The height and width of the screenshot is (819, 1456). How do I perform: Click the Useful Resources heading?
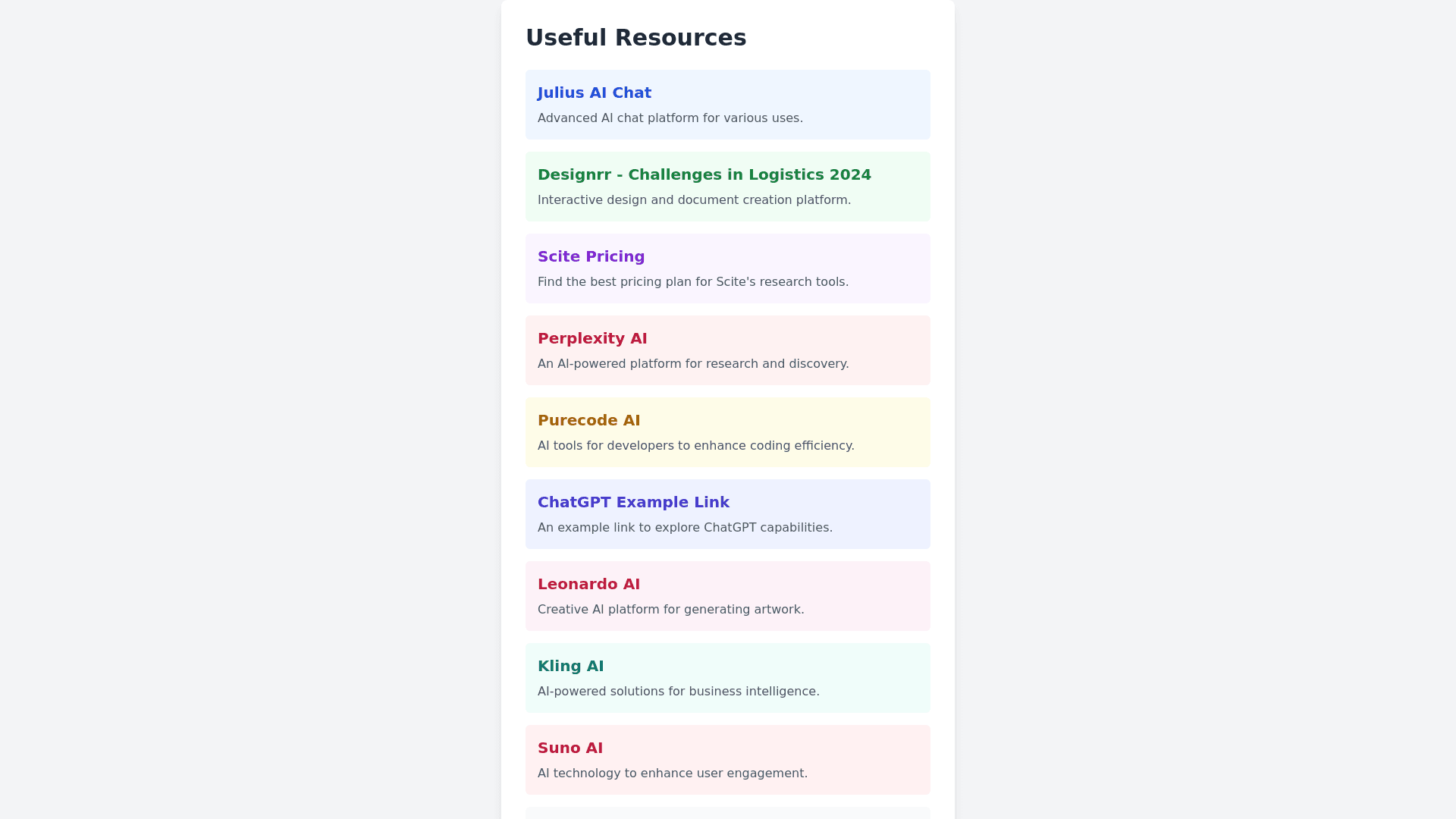635,38
